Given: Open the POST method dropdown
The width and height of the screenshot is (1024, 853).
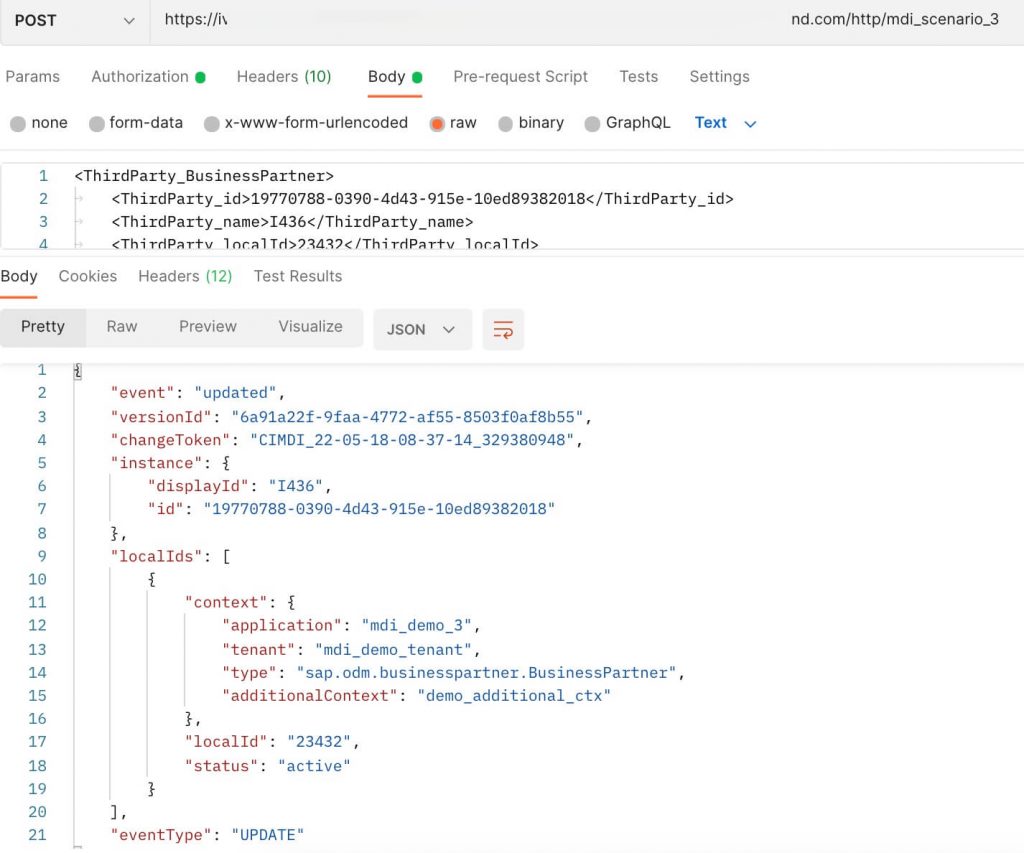Looking at the screenshot, I should coord(74,21).
